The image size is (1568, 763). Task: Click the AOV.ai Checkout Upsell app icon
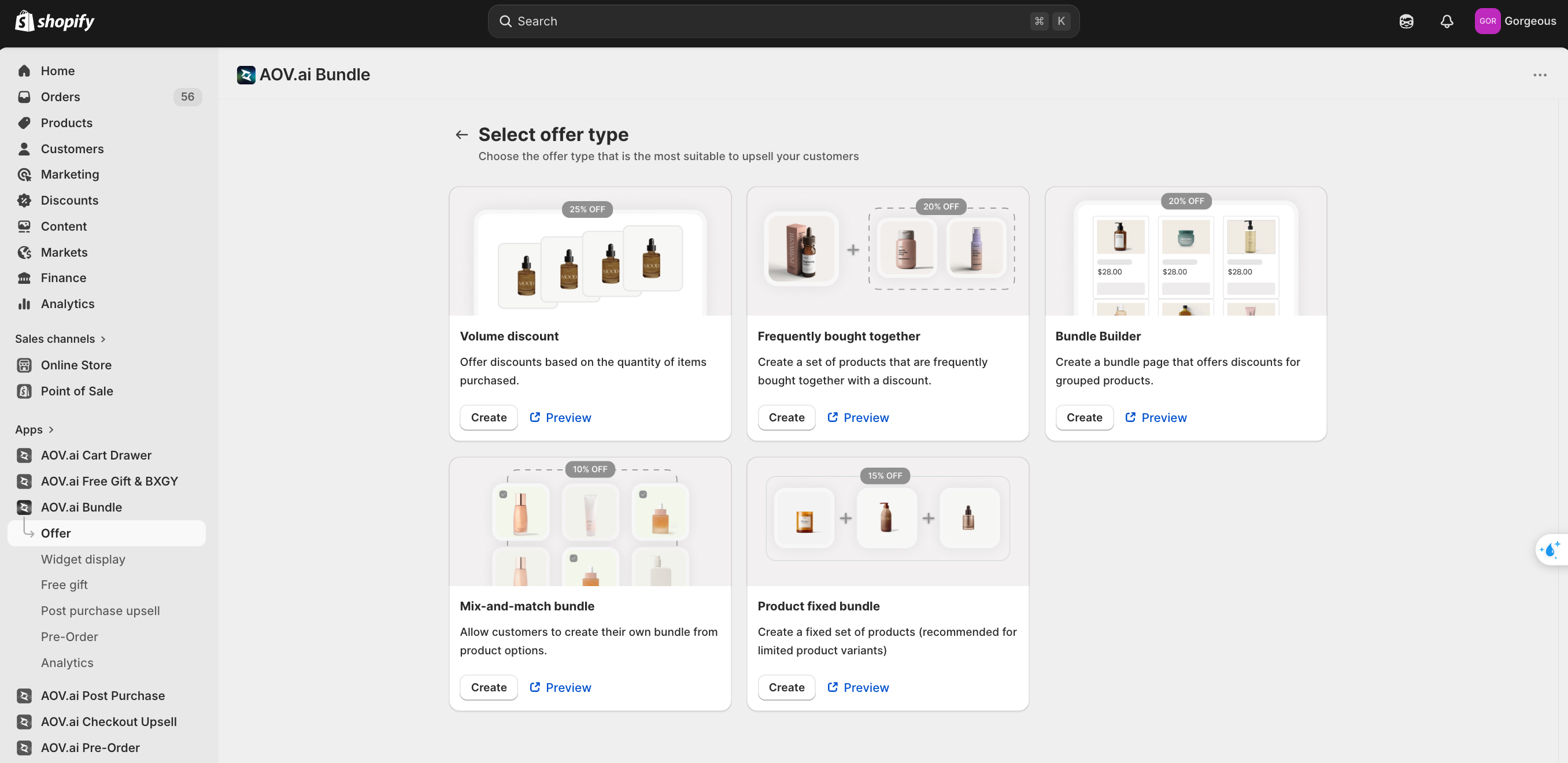pyautogui.click(x=24, y=721)
